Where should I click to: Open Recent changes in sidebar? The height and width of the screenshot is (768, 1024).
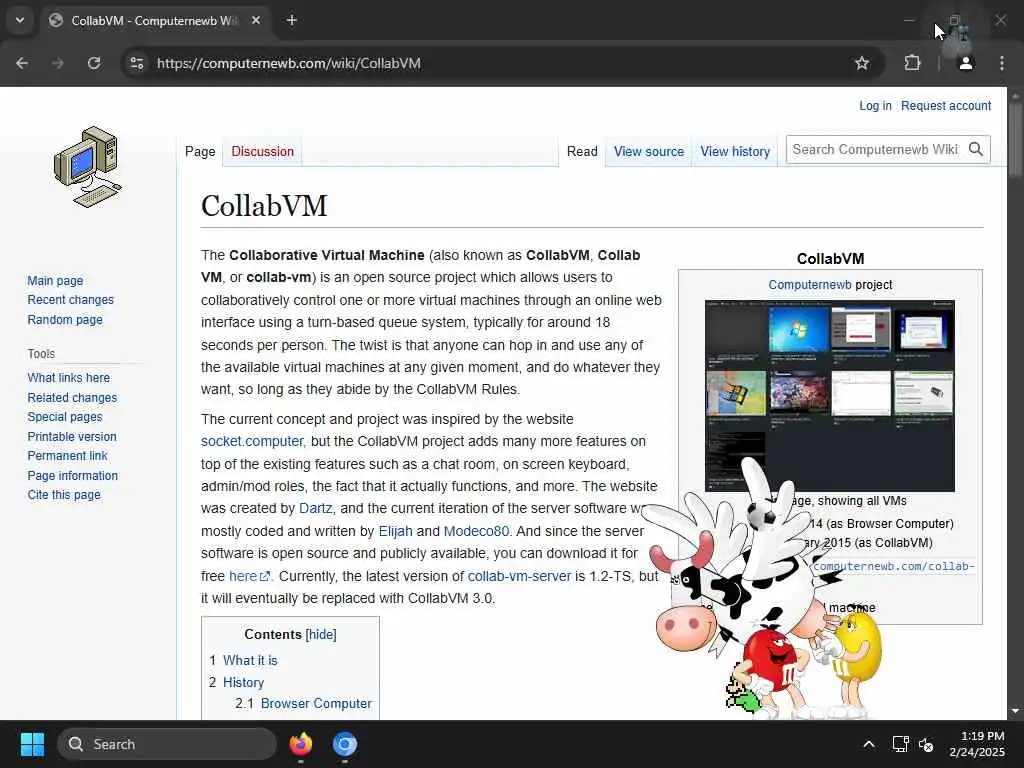click(x=71, y=300)
